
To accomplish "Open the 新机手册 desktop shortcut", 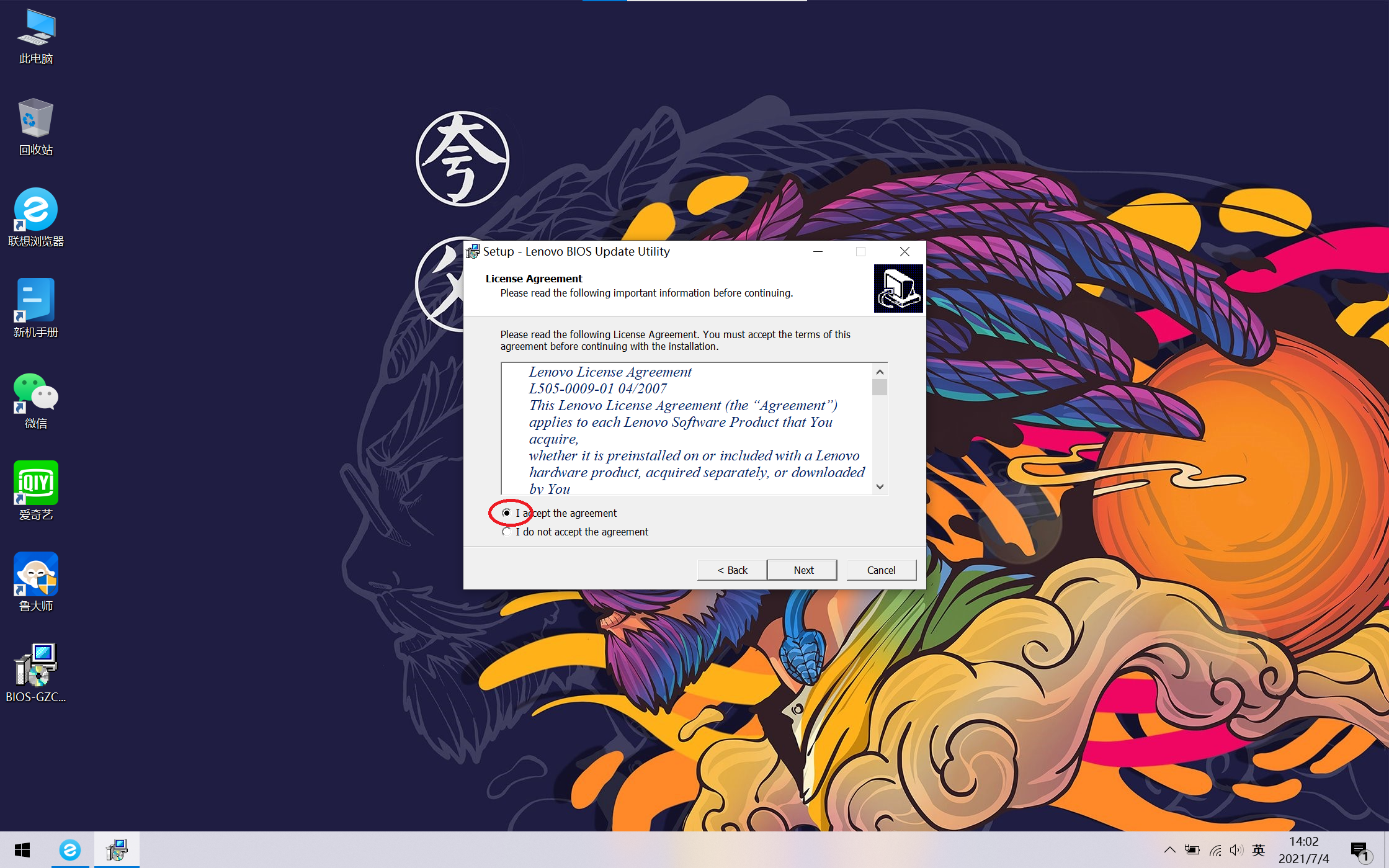I will [36, 309].
